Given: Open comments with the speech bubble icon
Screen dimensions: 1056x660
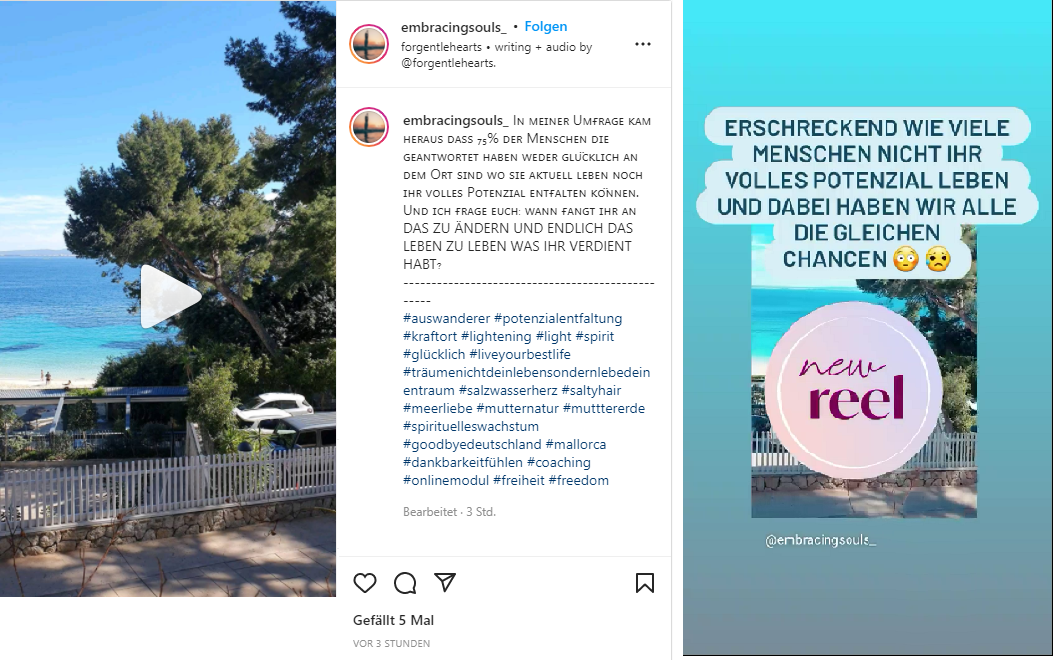Looking at the screenshot, I should (405, 583).
